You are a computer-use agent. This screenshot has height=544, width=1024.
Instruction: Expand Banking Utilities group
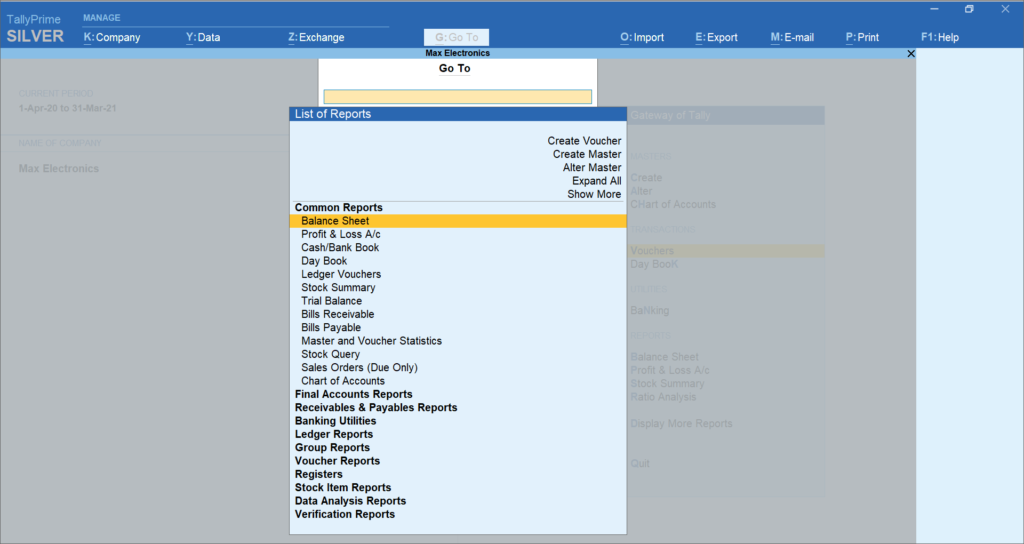(x=336, y=421)
